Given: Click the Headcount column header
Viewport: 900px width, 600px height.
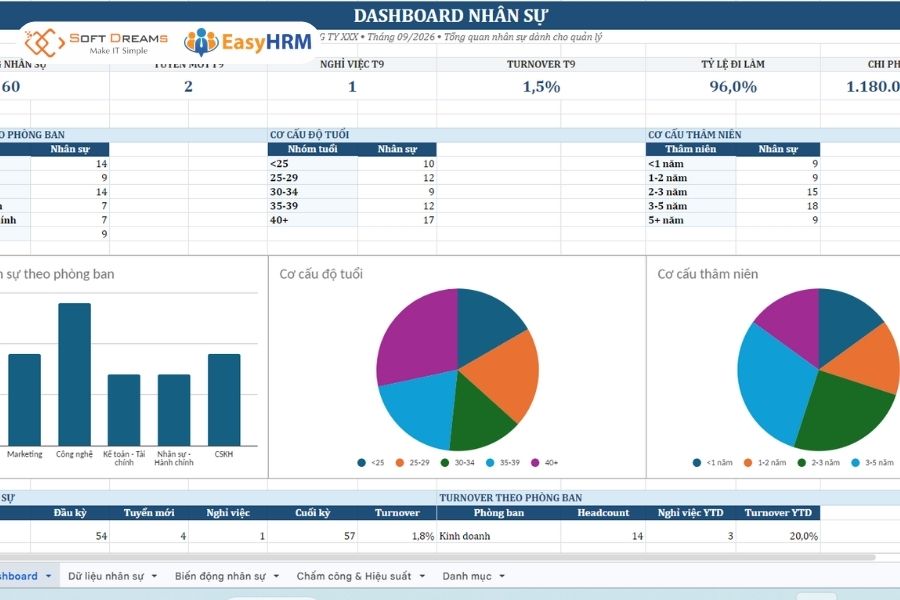Looking at the screenshot, I should (603, 513).
